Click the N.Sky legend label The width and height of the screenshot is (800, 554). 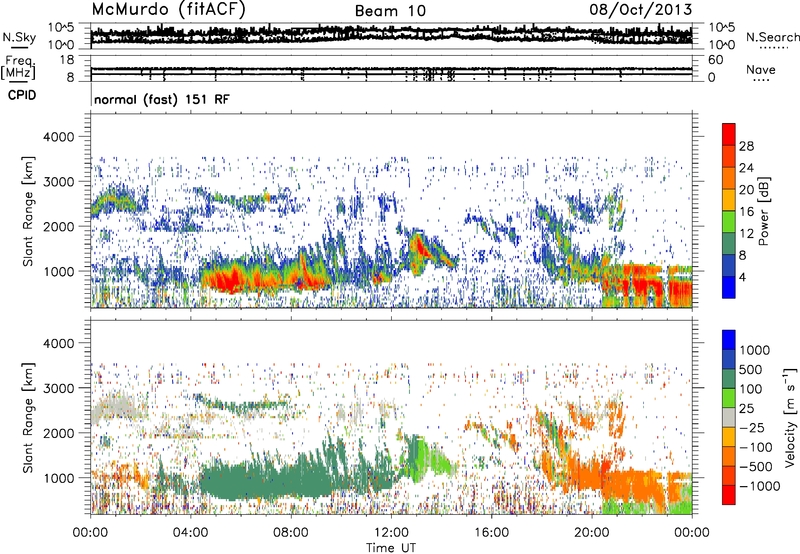[x=19, y=37]
